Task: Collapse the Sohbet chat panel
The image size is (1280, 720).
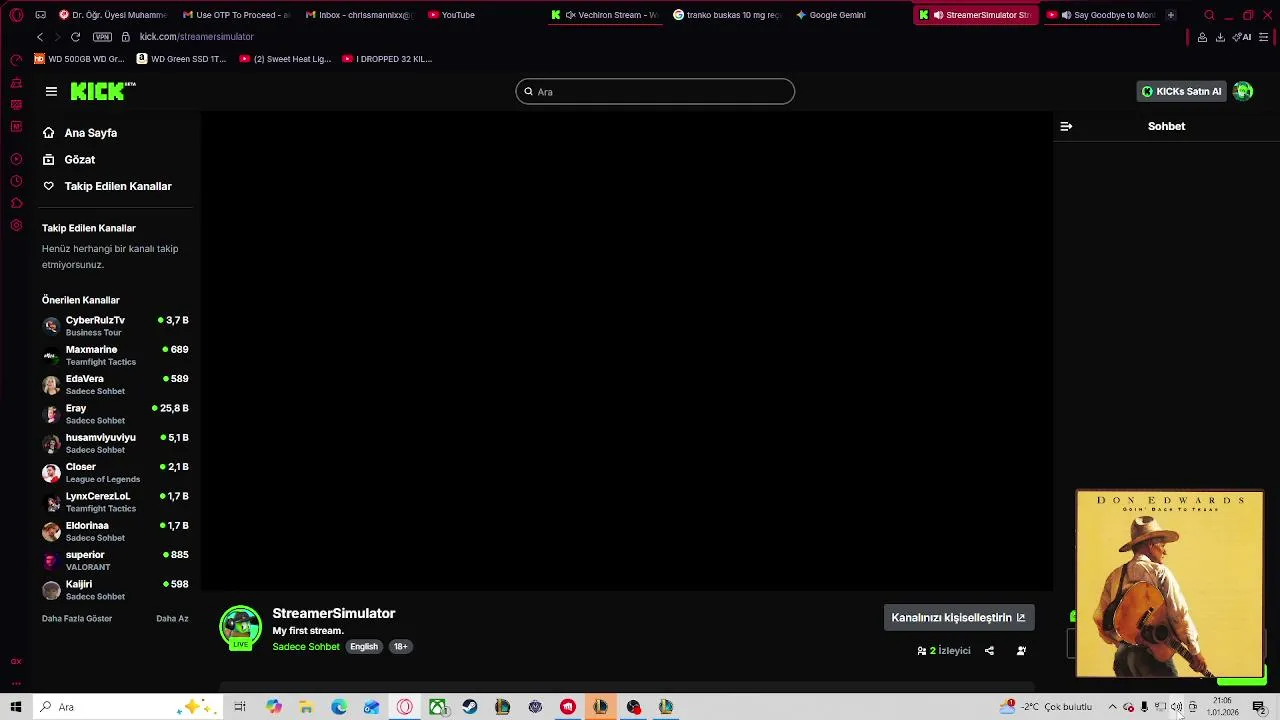Action: (1066, 126)
